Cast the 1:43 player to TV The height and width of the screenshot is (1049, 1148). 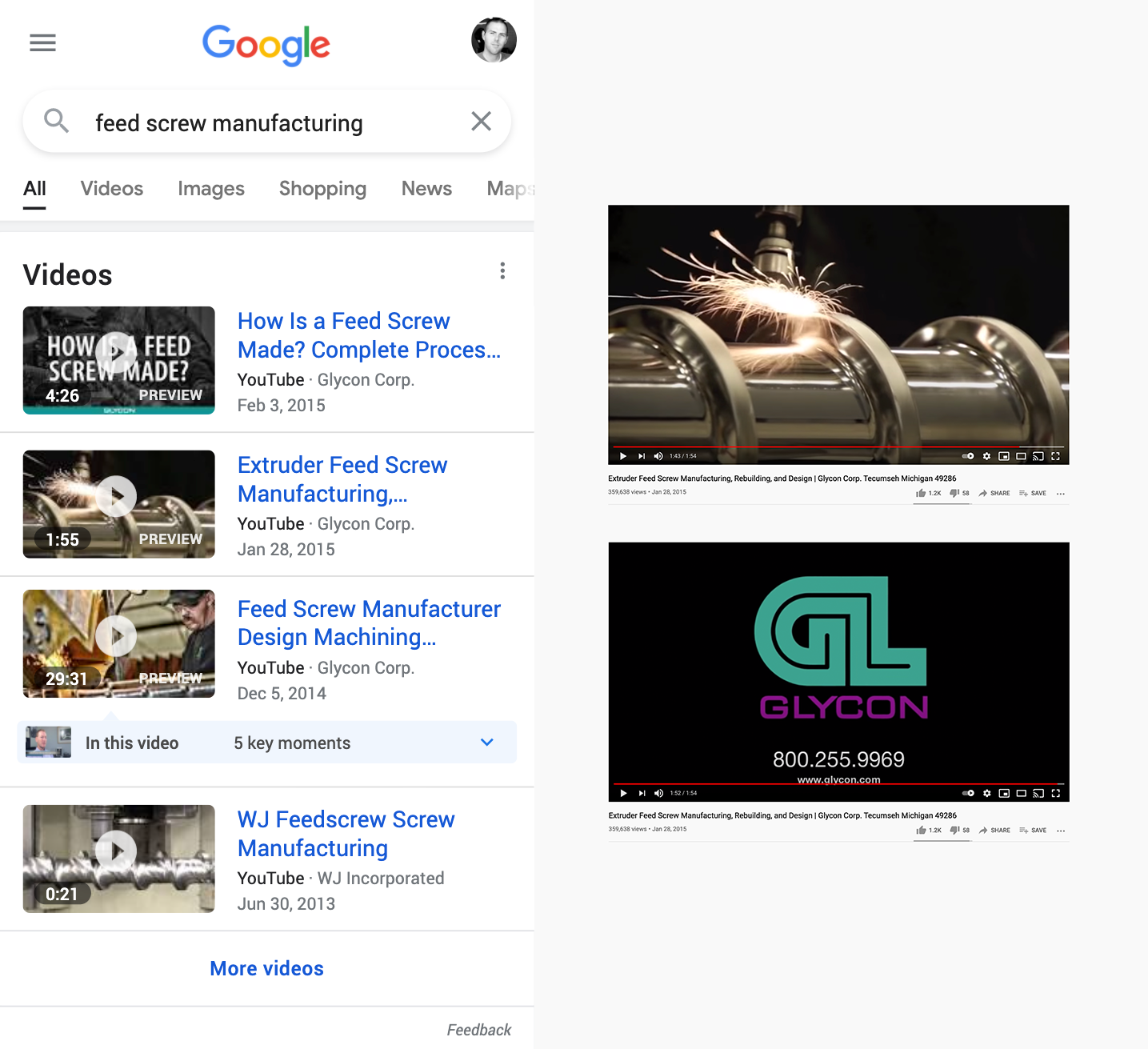coord(1038,456)
